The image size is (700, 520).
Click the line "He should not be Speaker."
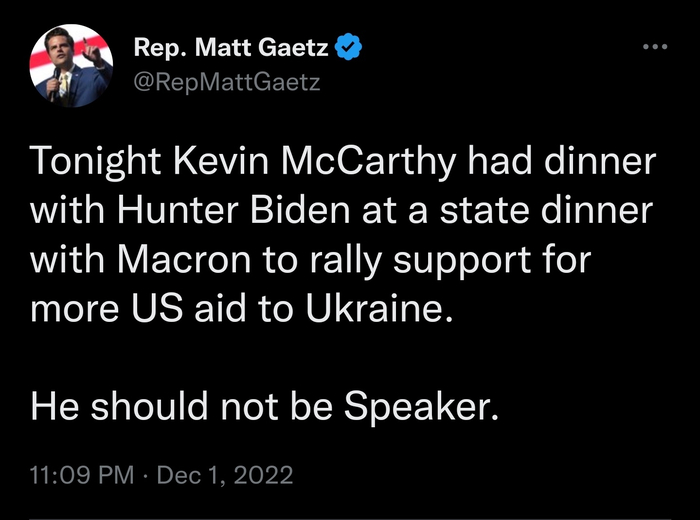coord(264,405)
